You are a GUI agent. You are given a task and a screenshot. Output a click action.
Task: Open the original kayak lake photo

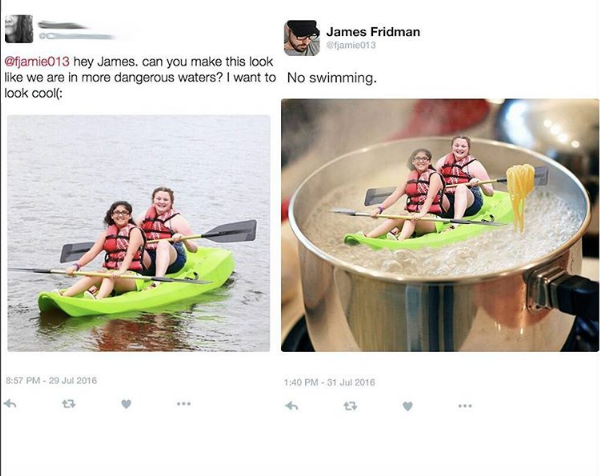click(139, 233)
